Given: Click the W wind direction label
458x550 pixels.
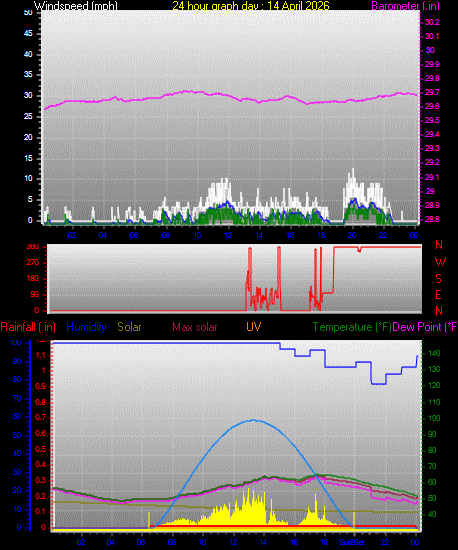Looking at the screenshot, I should pos(440,262).
